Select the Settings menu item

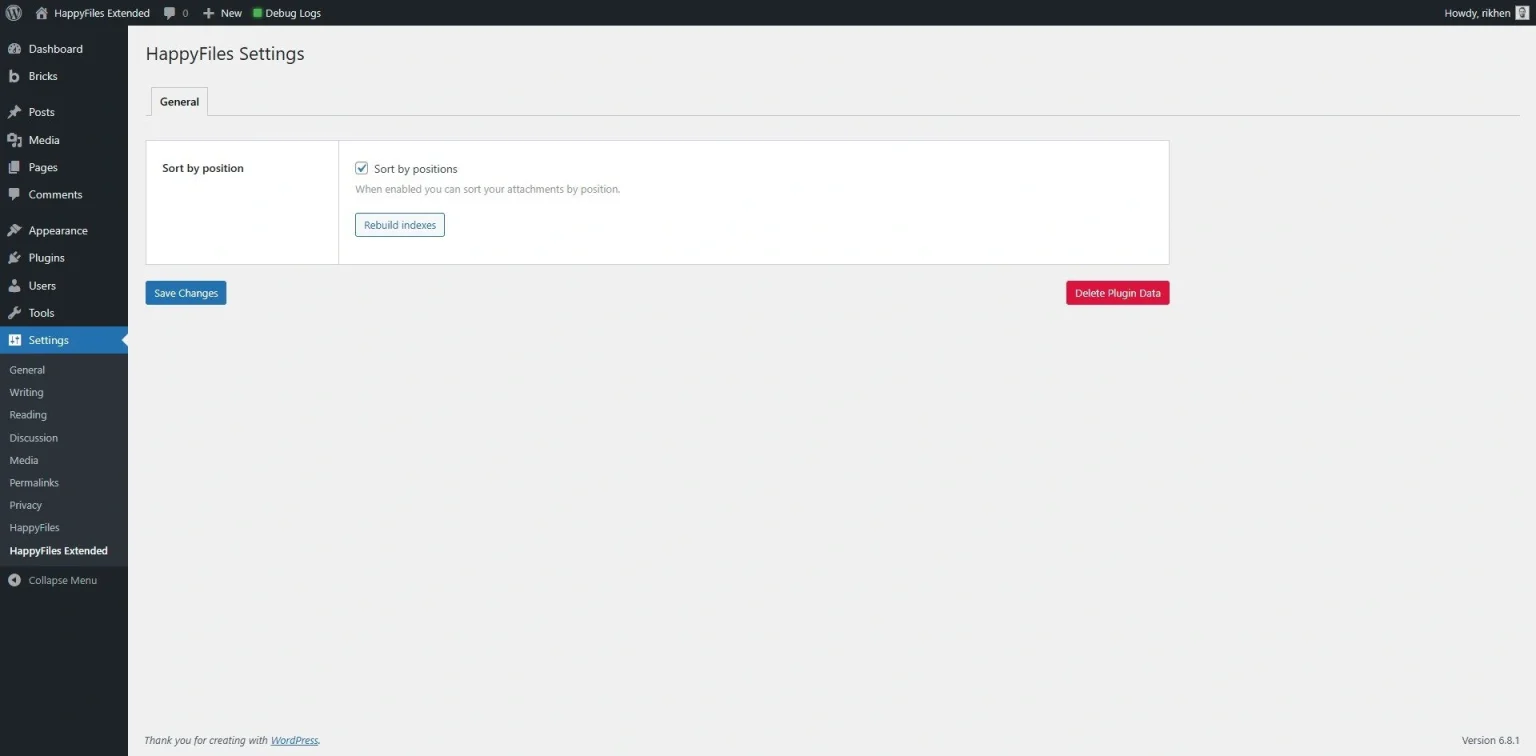coord(64,340)
